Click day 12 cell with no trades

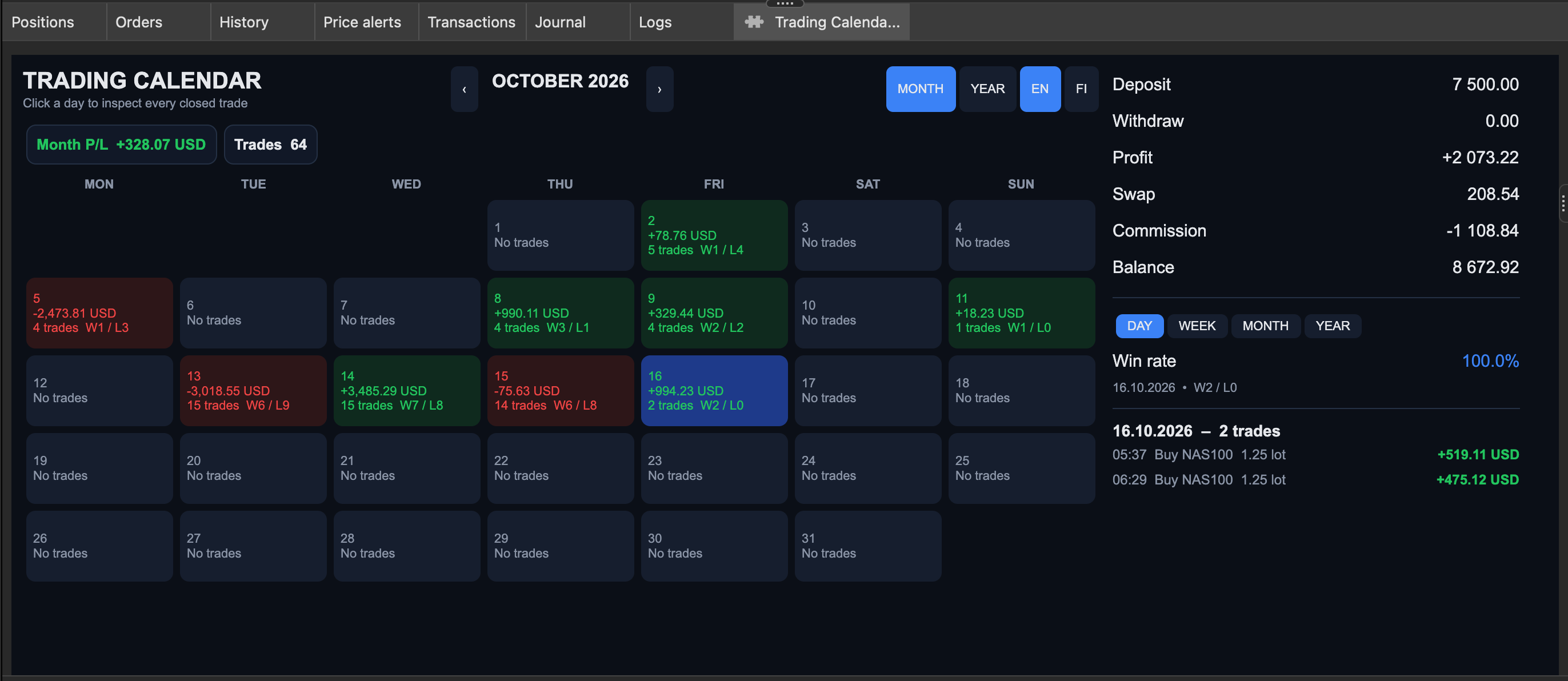point(99,391)
